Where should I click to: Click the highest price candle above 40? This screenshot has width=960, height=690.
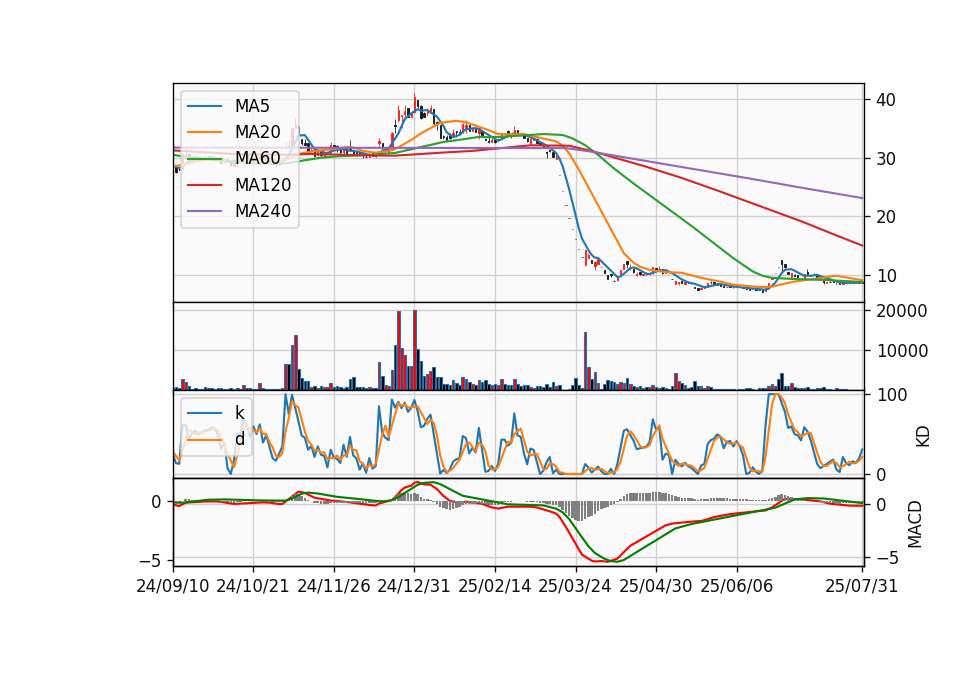[414, 104]
